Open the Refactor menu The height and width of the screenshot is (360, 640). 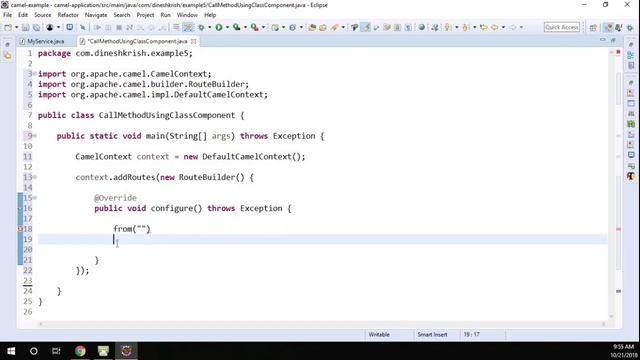coord(68,15)
